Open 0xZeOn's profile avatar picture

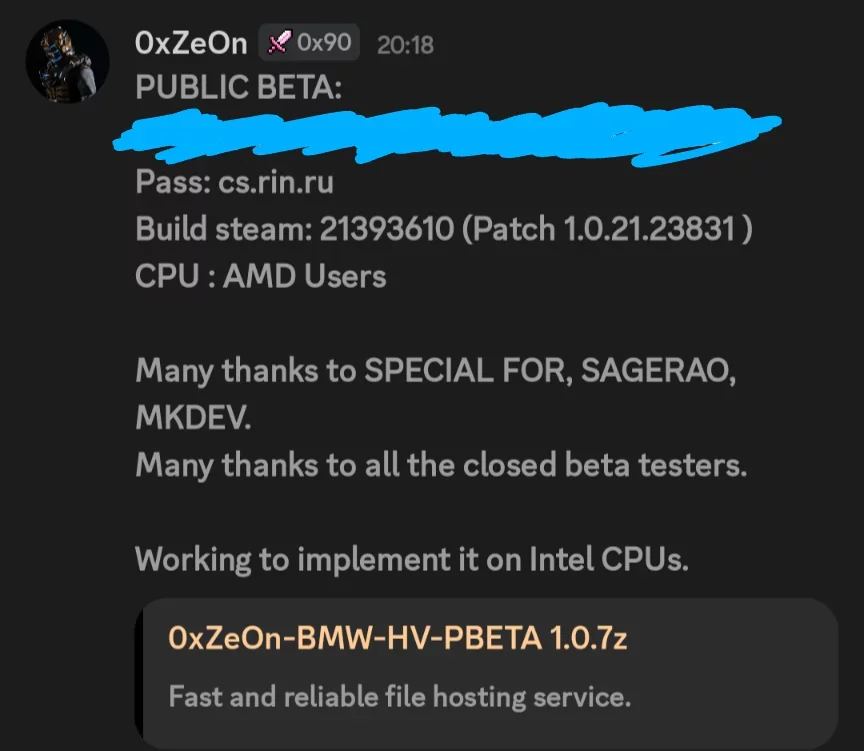point(67,61)
